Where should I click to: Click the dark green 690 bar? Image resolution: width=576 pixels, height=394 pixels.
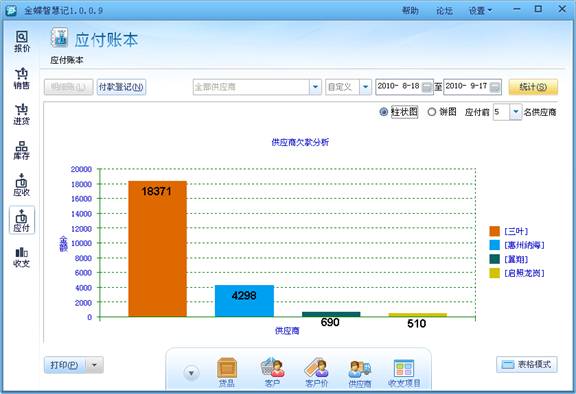tap(331, 314)
